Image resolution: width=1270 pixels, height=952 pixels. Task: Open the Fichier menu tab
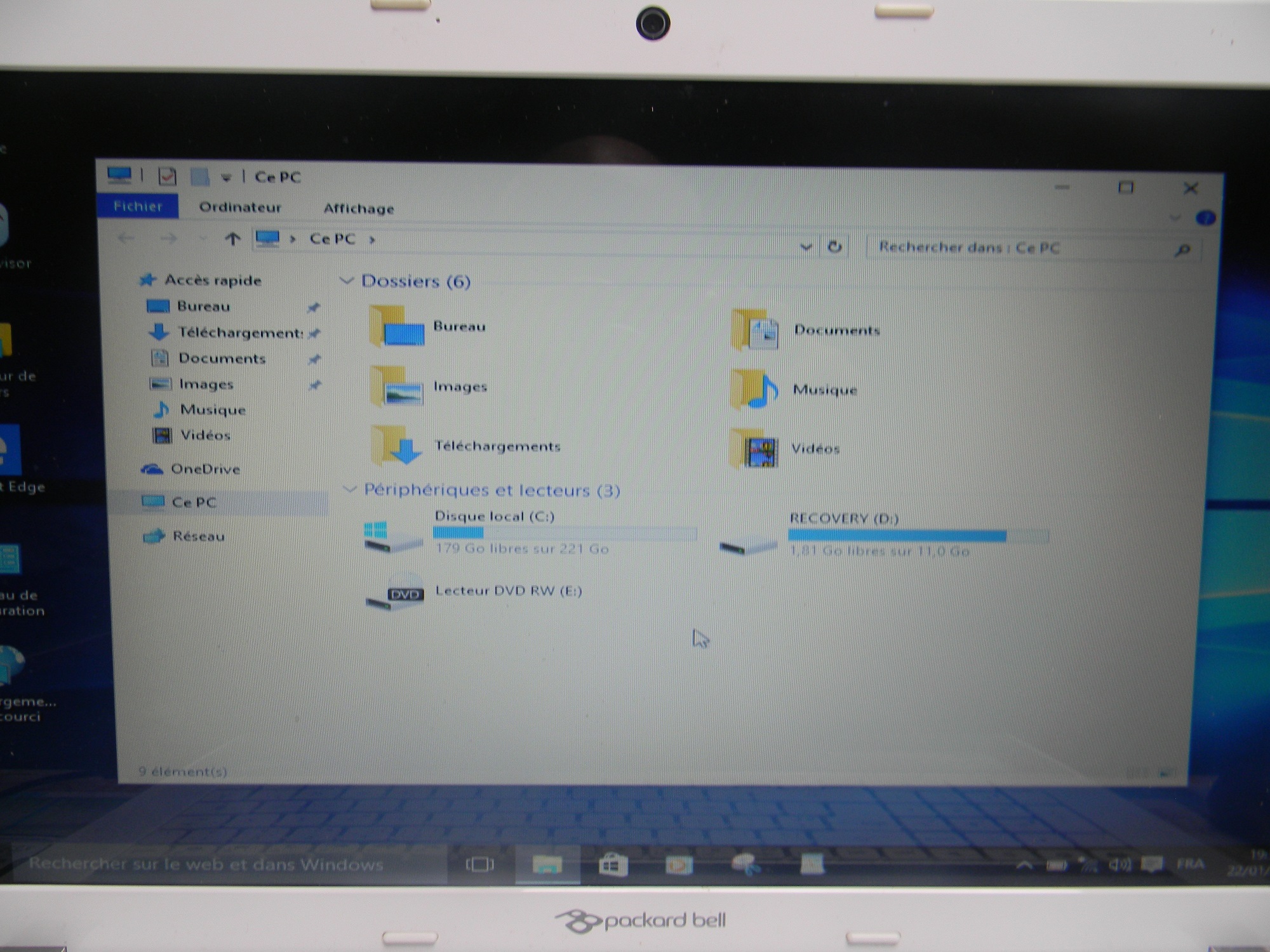pos(138,206)
